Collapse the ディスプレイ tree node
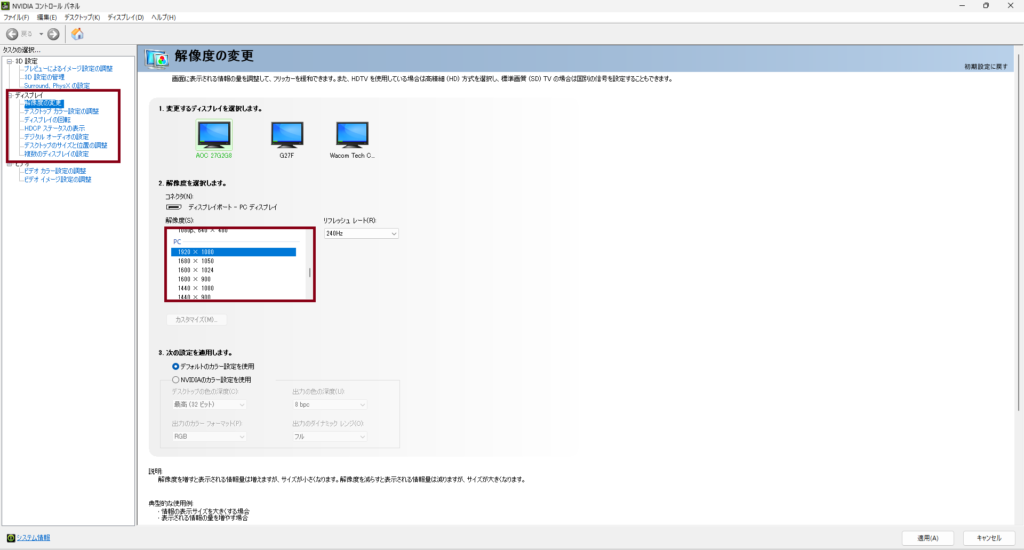The width and height of the screenshot is (1024, 550). point(8,95)
